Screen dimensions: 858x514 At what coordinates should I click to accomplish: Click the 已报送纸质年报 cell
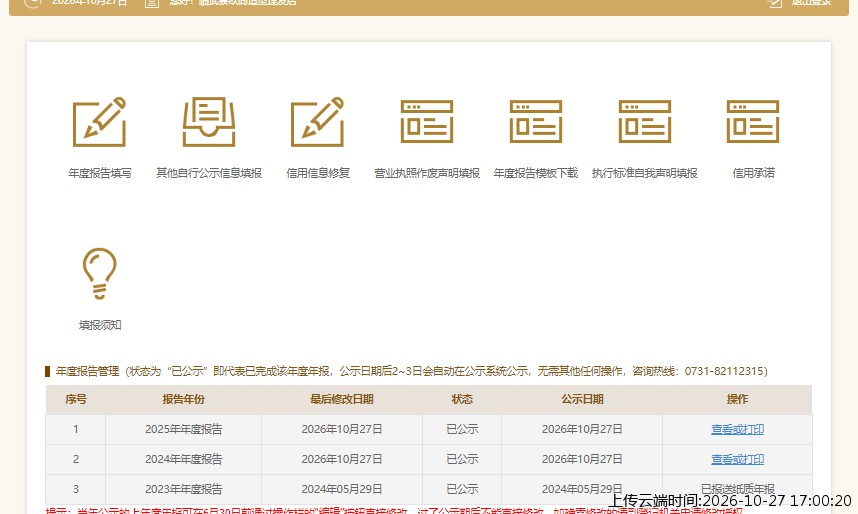[737, 489]
